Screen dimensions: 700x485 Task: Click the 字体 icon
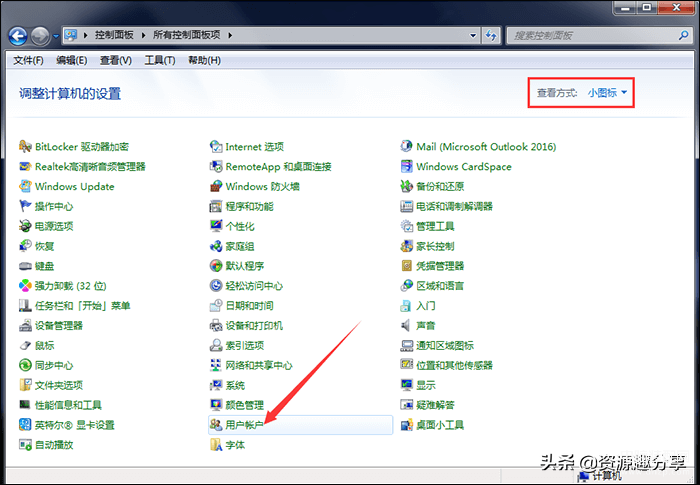[x=216, y=445]
